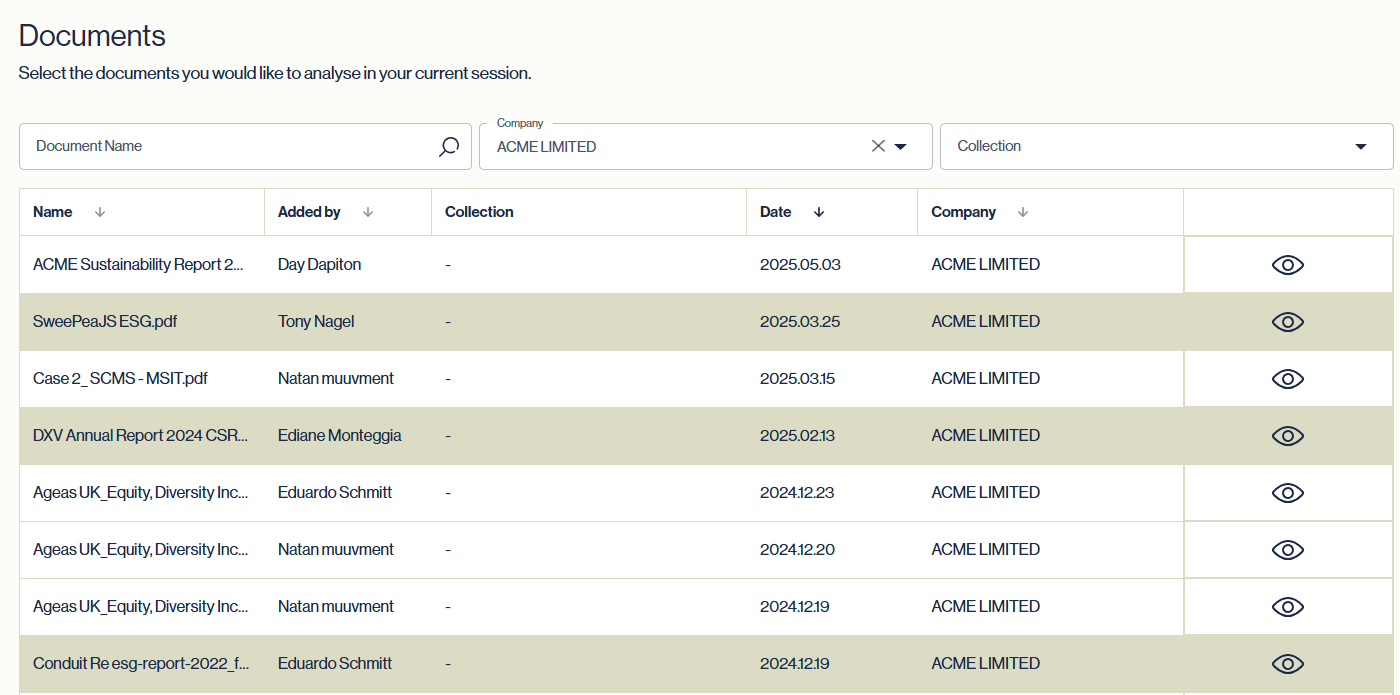Click the date 2025.03.25
This screenshot has height=695, width=1400.
[800, 322]
